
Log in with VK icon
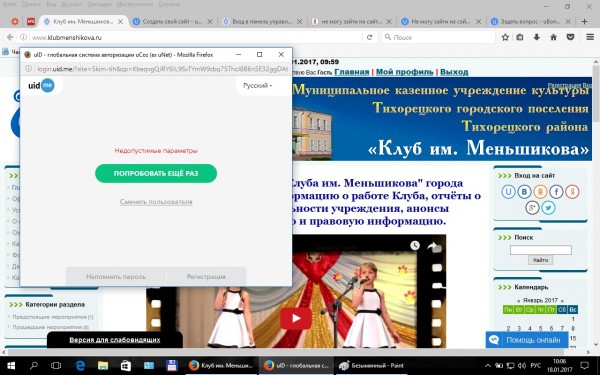(524, 192)
